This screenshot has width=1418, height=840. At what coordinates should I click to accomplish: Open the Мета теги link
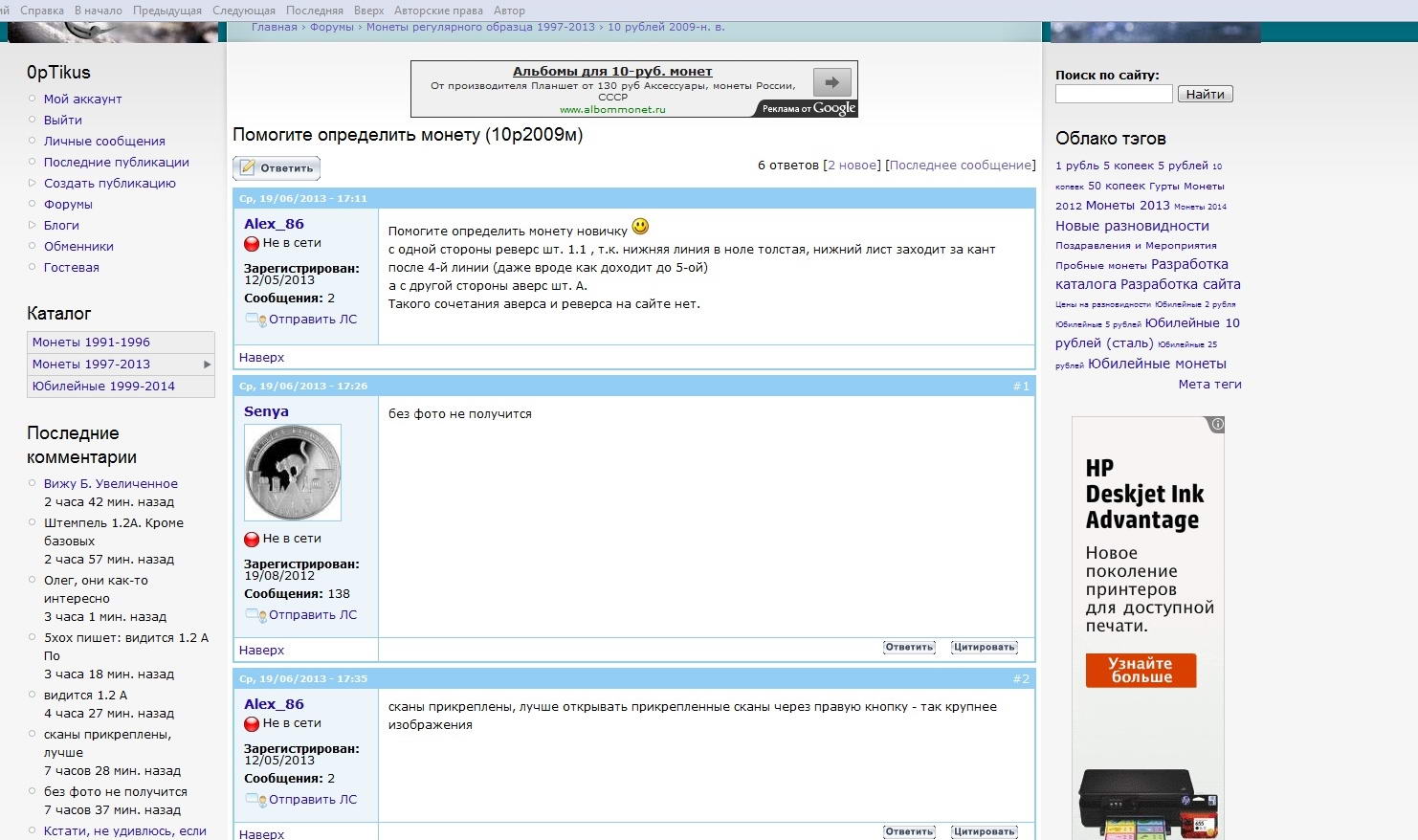[x=1209, y=385]
